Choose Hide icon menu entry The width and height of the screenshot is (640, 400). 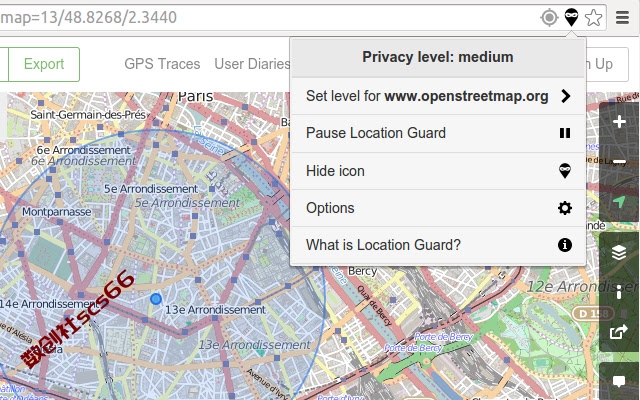click(x=438, y=171)
